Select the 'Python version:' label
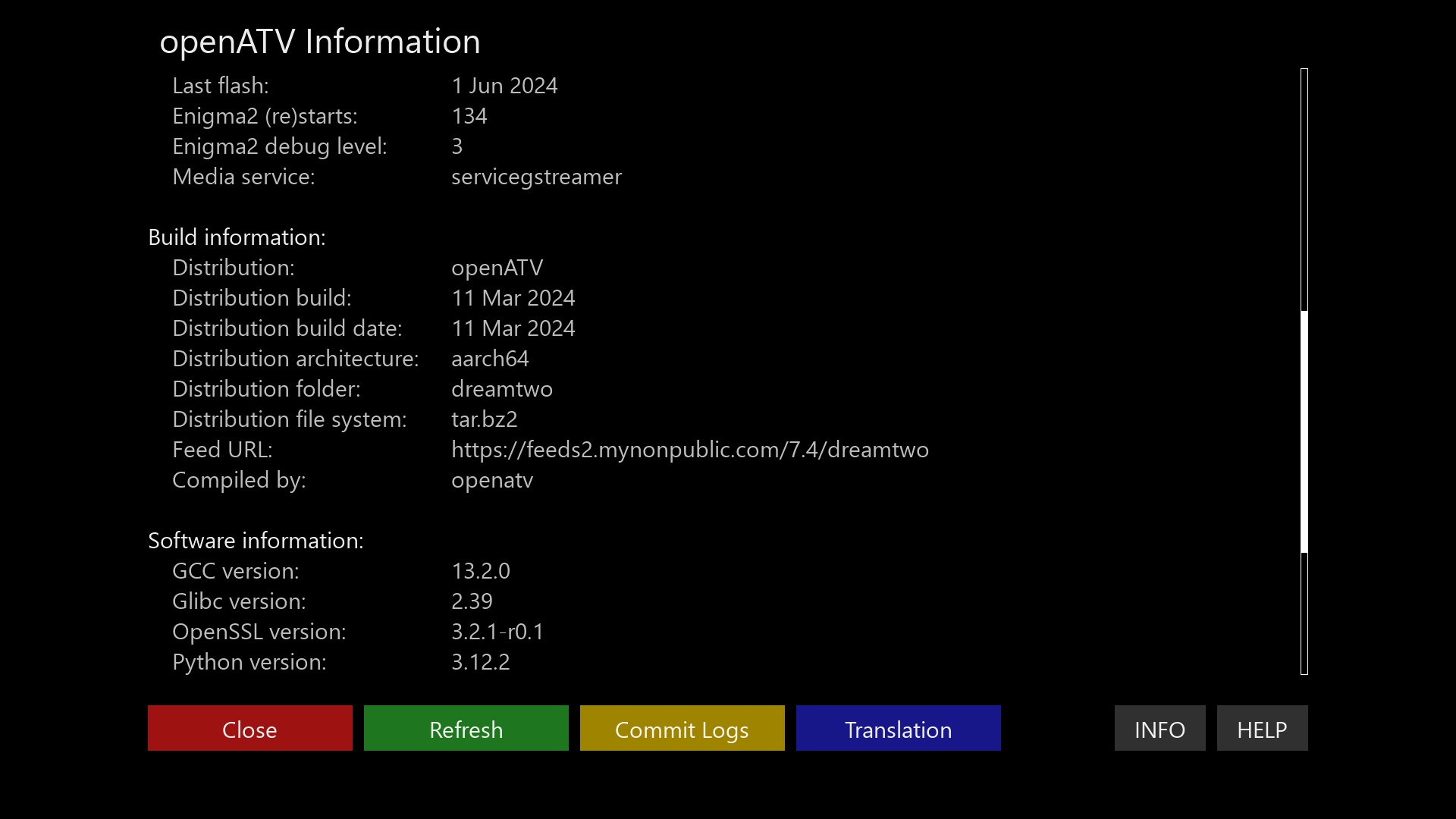The height and width of the screenshot is (819, 1456). coord(249,662)
